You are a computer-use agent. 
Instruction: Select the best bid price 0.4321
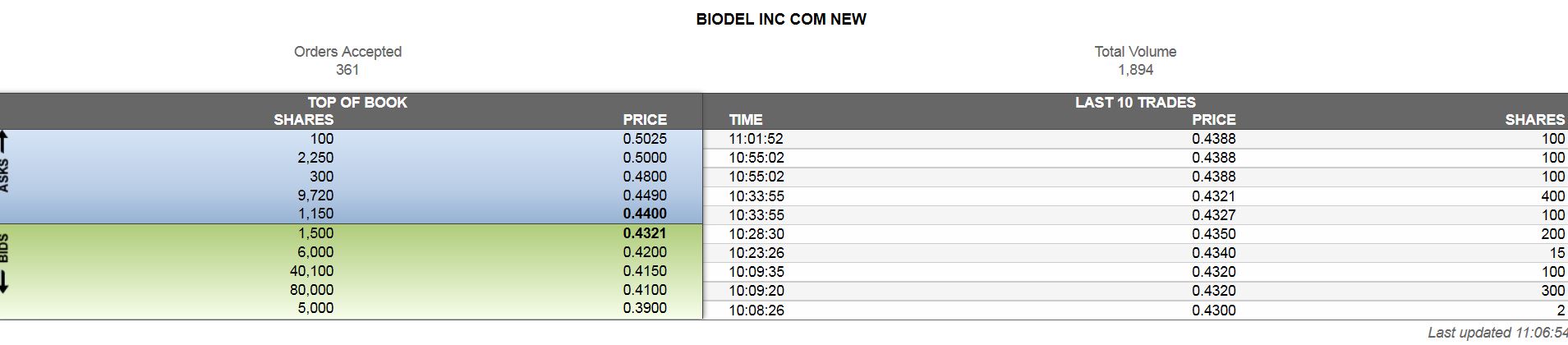pyautogui.click(x=645, y=233)
